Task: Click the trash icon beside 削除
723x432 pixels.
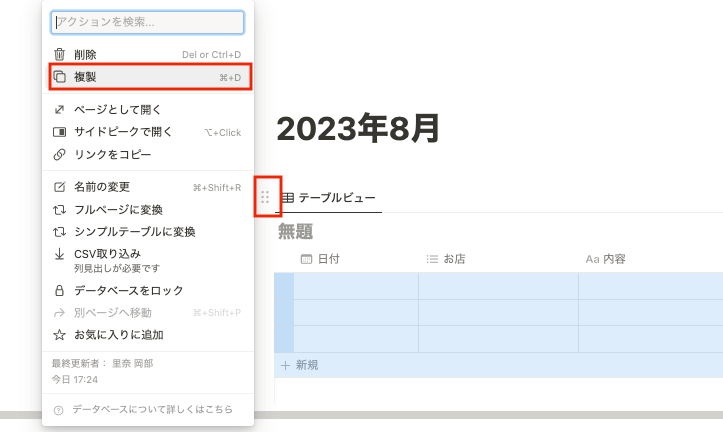Action: click(59, 55)
